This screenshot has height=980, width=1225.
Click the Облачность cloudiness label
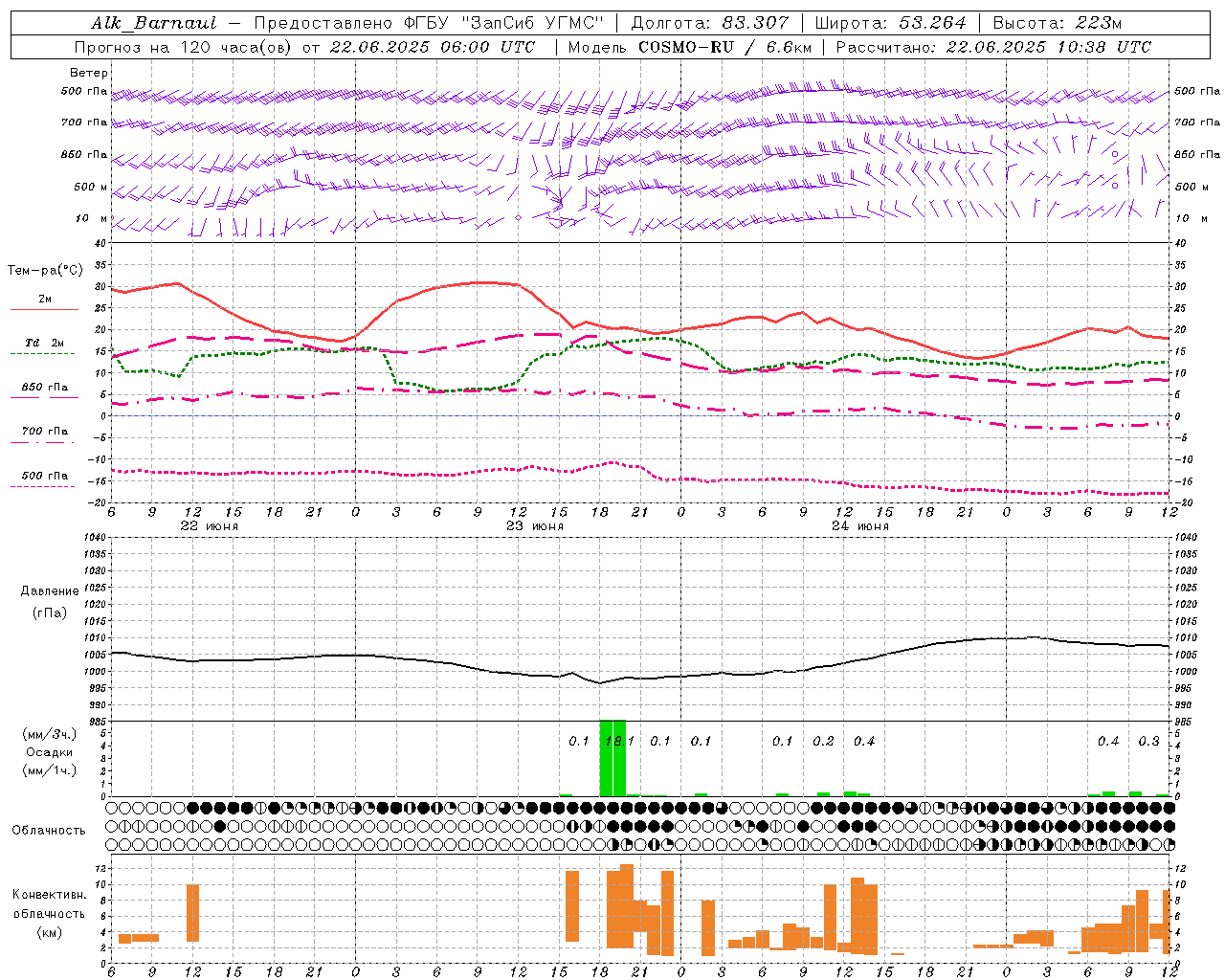49,831
